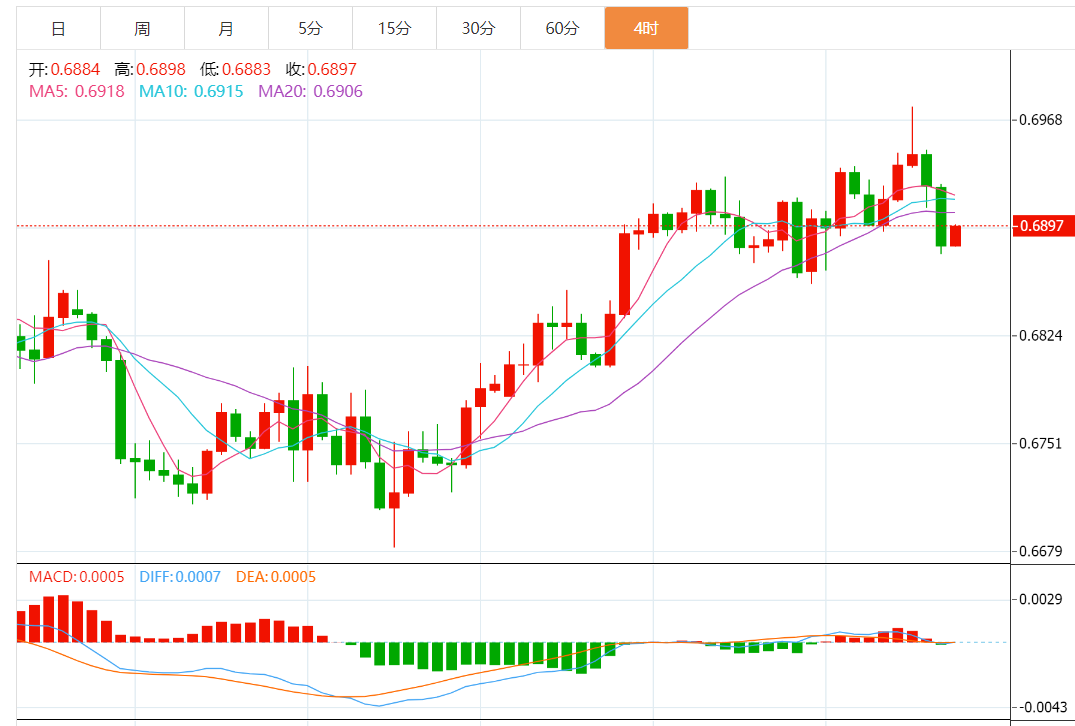Click the red 0.6897 current price tag
1075x726 pixels.
point(1043,226)
